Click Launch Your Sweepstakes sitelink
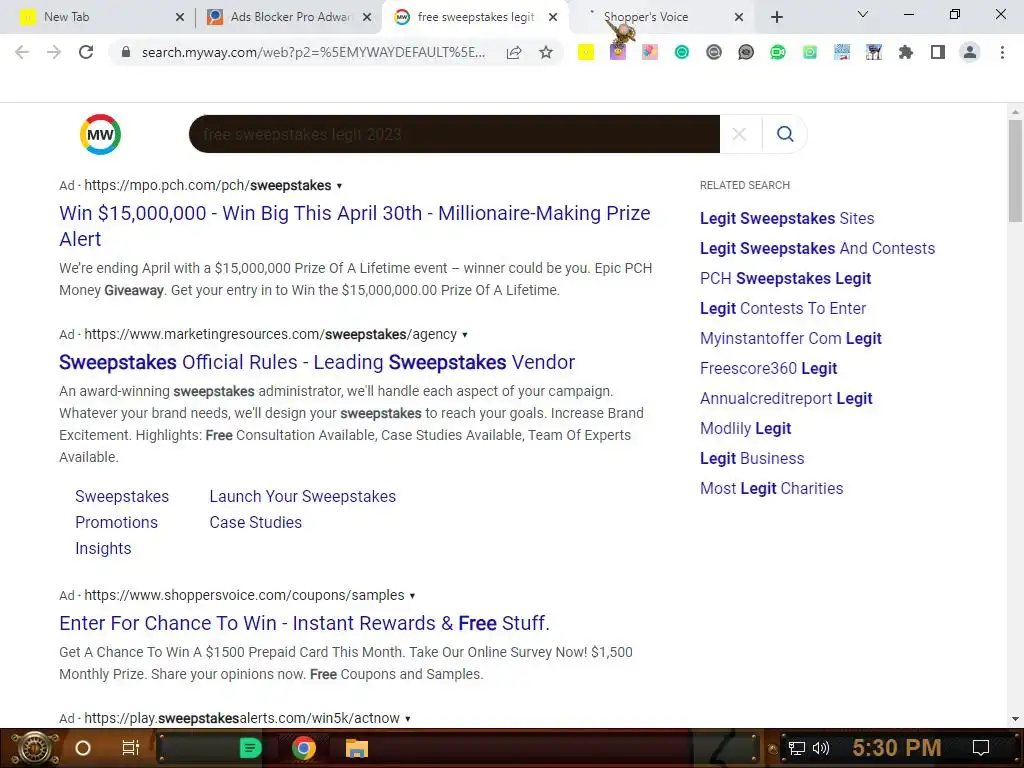 click(x=302, y=496)
